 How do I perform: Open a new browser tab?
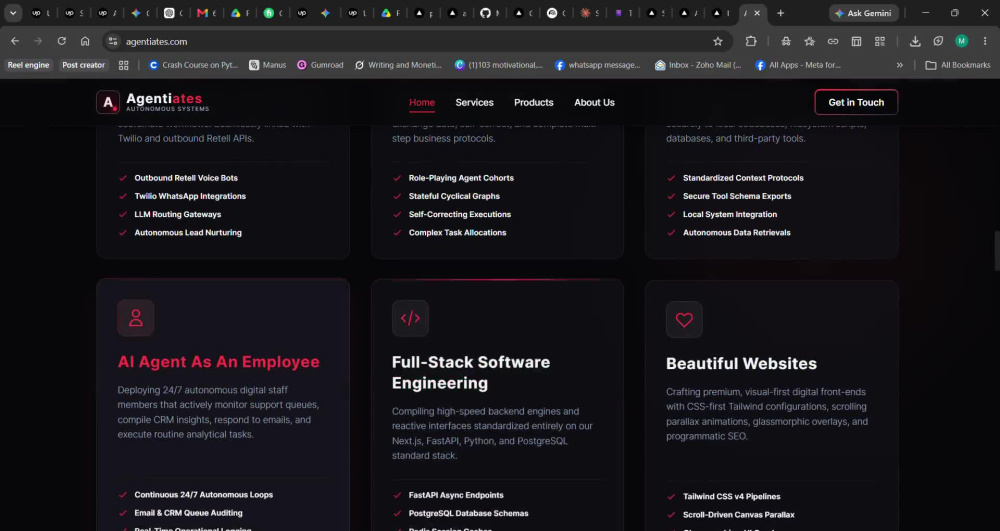click(x=780, y=13)
